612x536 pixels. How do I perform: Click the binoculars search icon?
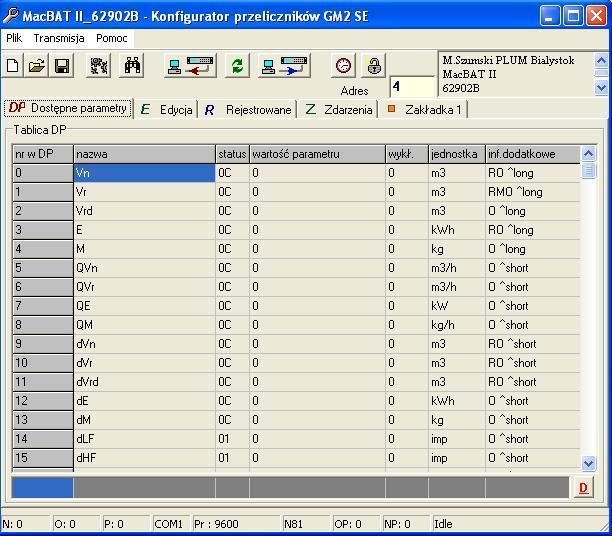click(x=132, y=66)
